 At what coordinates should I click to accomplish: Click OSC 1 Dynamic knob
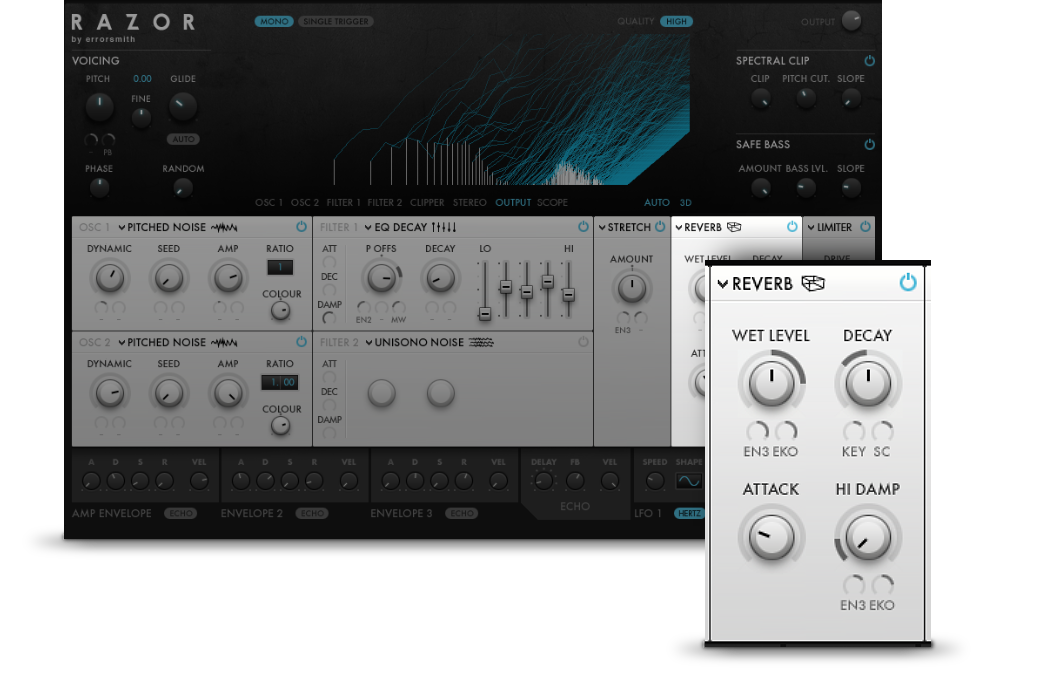tap(109, 278)
